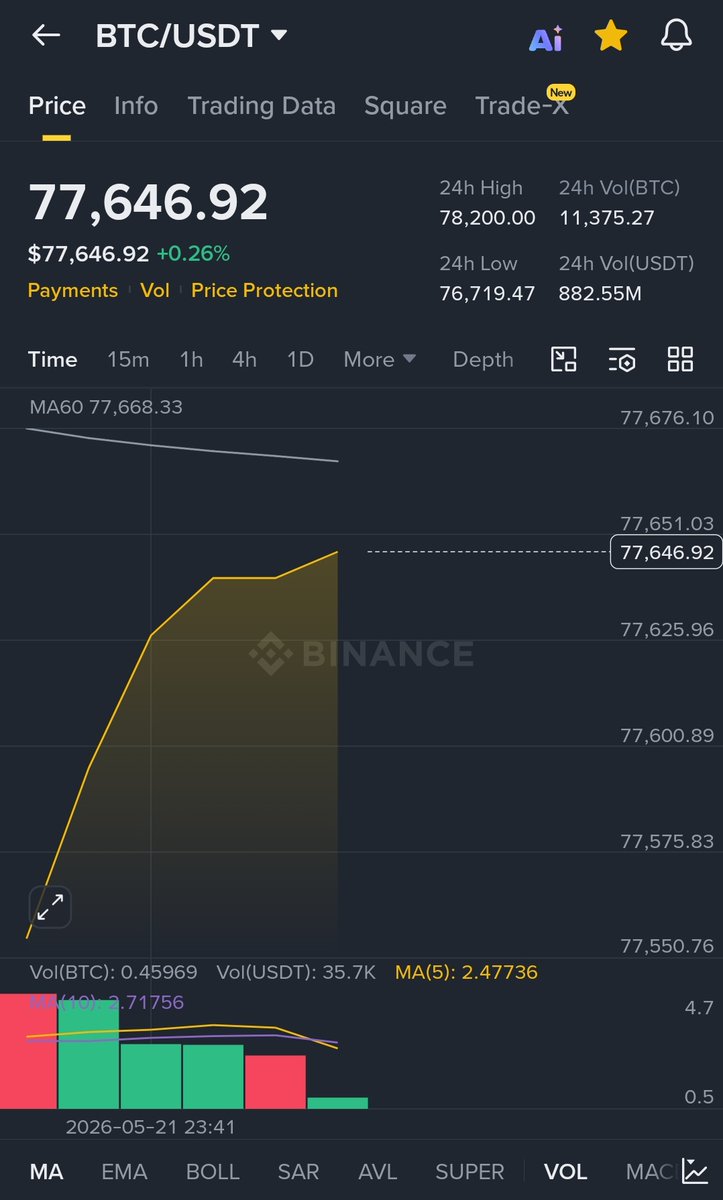Select the 1D chart interval
723x1200 pixels.
pyautogui.click(x=300, y=359)
